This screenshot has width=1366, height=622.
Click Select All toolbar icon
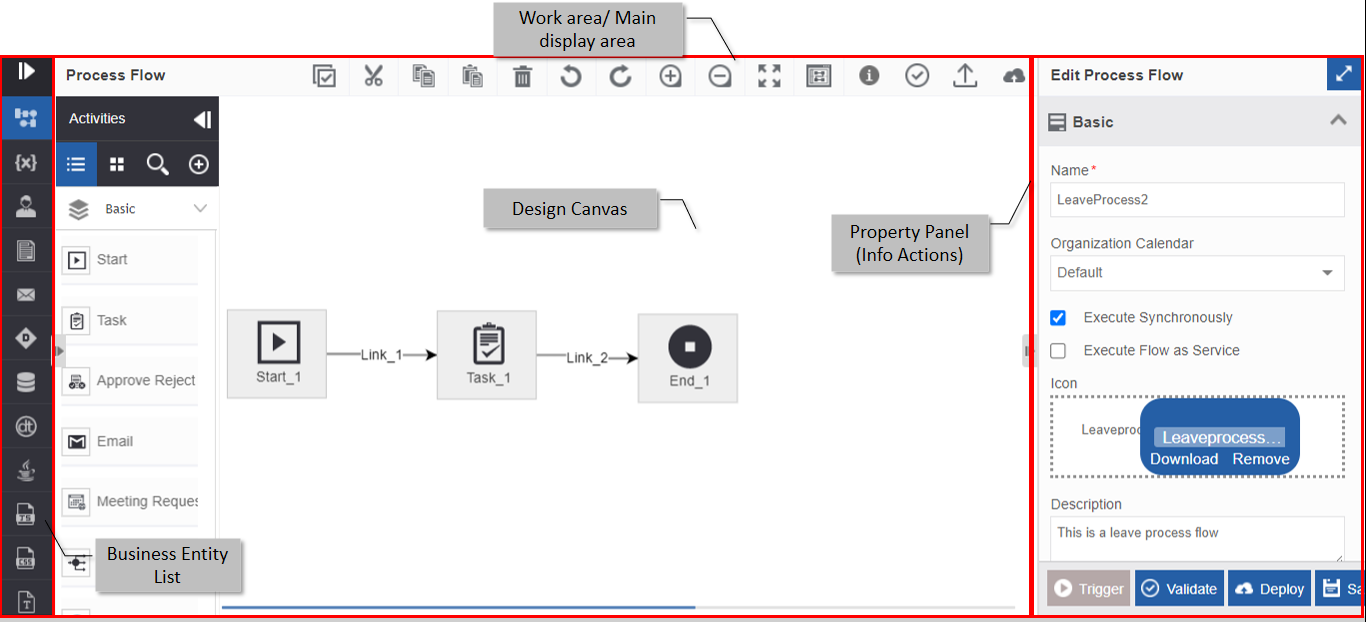324,76
